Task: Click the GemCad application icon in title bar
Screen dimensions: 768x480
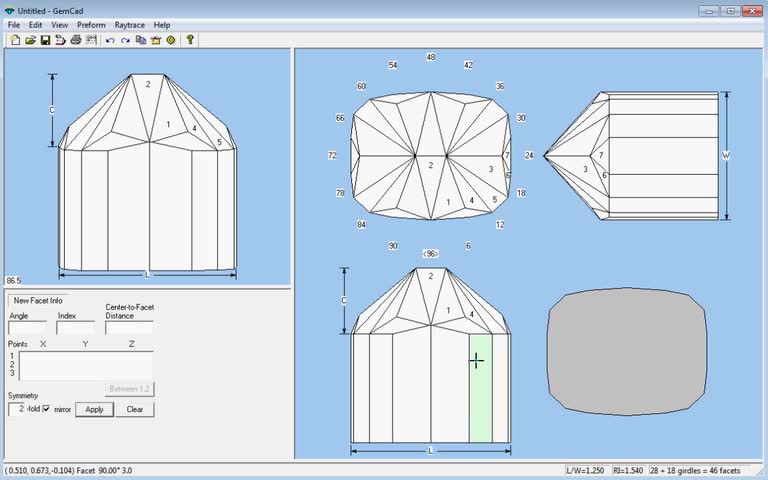Action: (x=9, y=11)
